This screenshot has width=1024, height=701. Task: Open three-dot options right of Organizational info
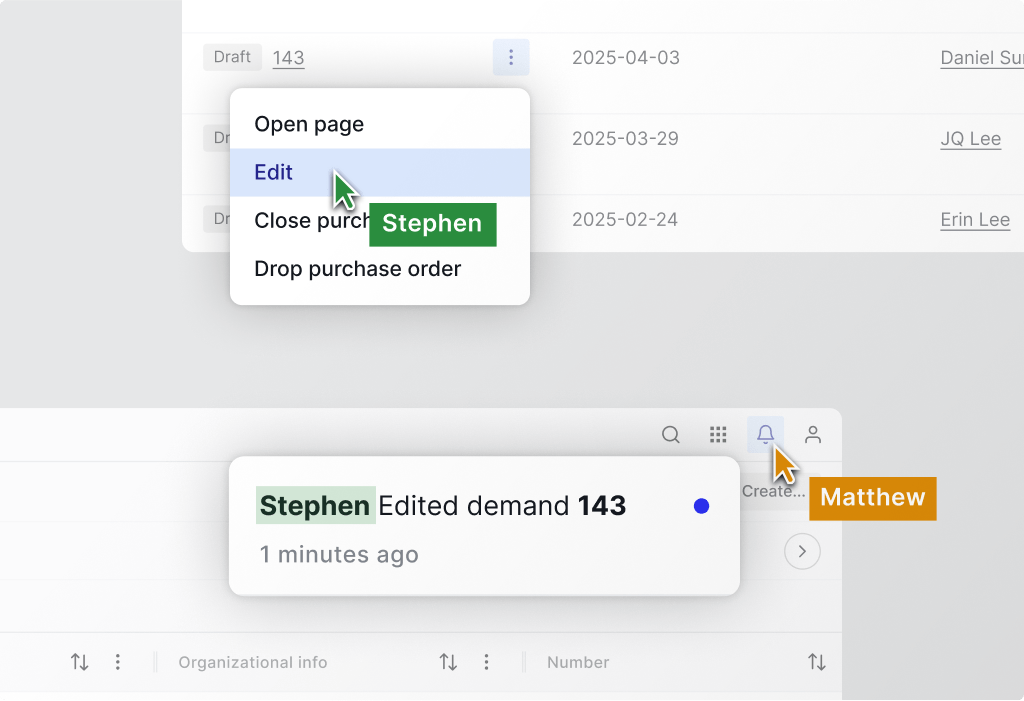click(486, 662)
